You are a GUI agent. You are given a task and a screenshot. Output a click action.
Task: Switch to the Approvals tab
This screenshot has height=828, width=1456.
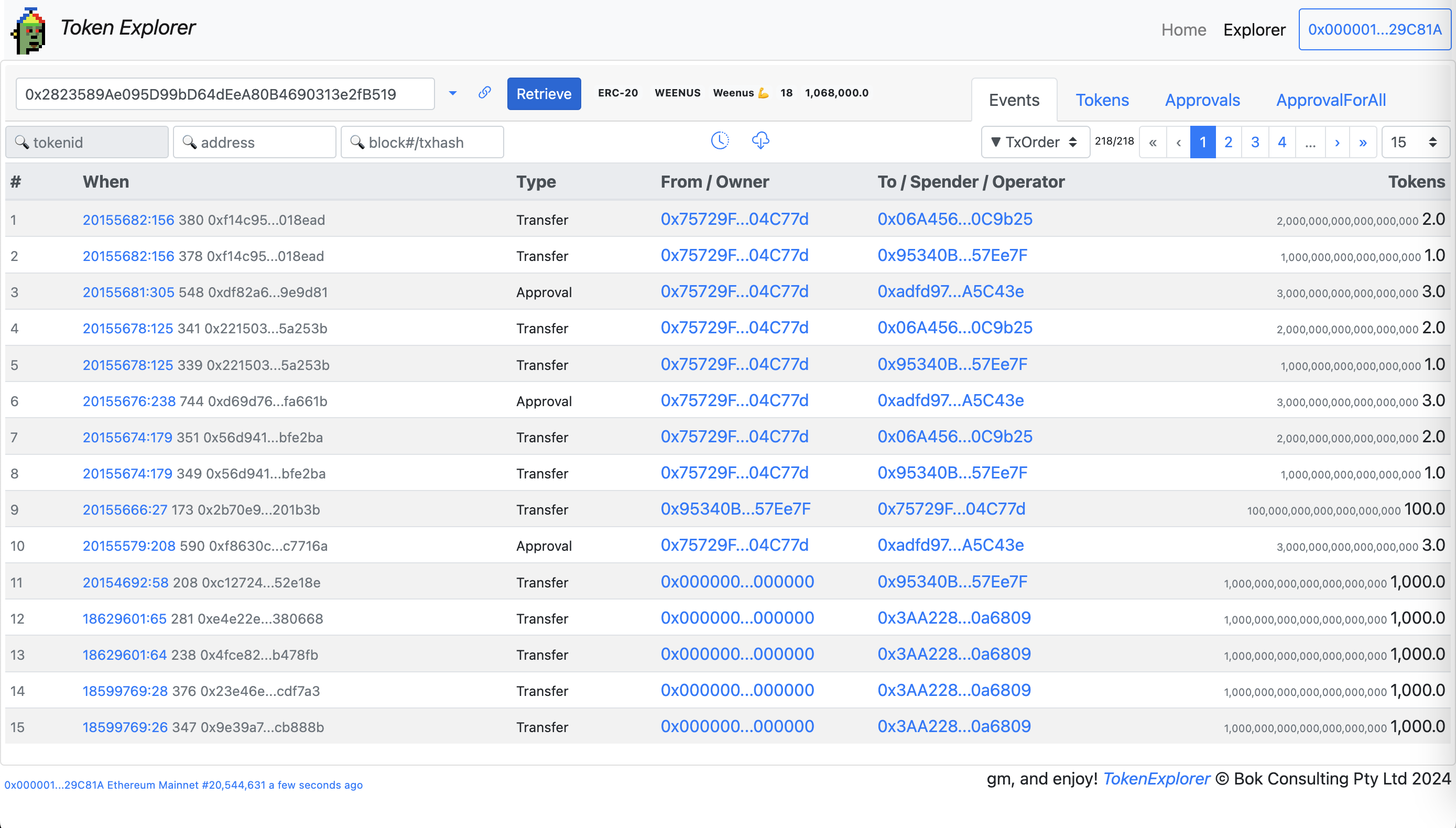click(x=1202, y=100)
